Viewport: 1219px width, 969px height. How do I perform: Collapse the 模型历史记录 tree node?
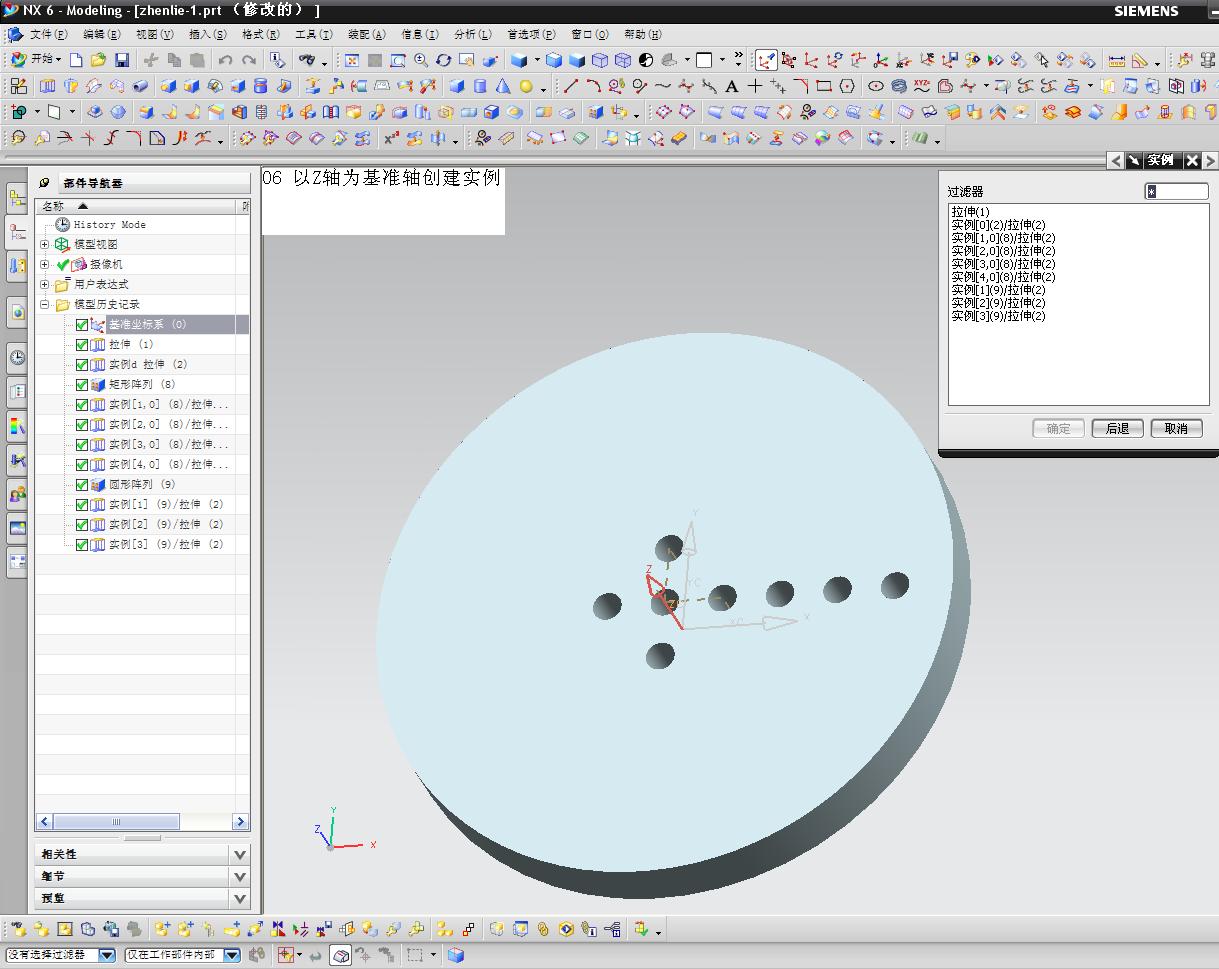pos(44,304)
